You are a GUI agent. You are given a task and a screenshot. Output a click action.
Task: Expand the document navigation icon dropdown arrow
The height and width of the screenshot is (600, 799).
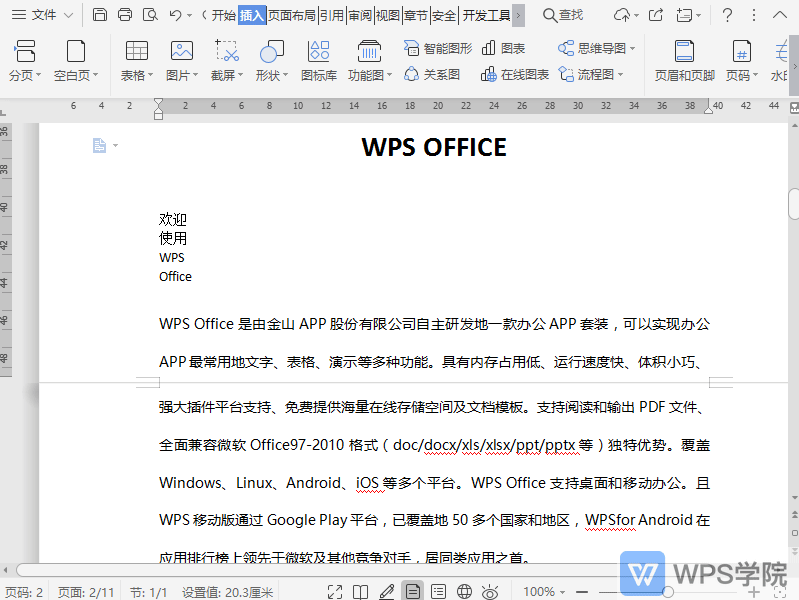pyautogui.click(x=115, y=146)
